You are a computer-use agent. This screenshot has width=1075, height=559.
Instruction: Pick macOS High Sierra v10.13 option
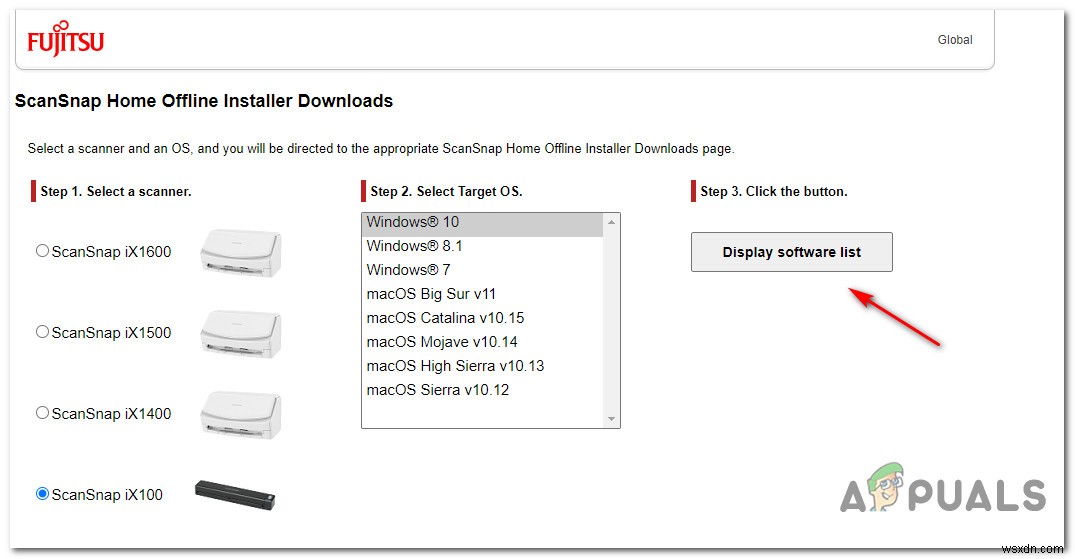click(482, 366)
